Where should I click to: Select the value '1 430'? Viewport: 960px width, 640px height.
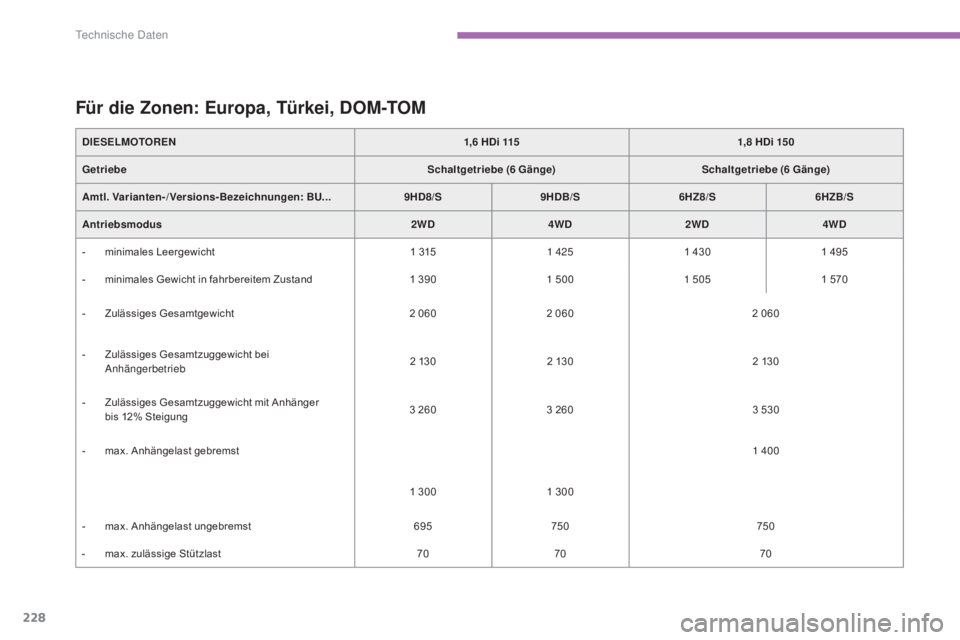click(697, 252)
